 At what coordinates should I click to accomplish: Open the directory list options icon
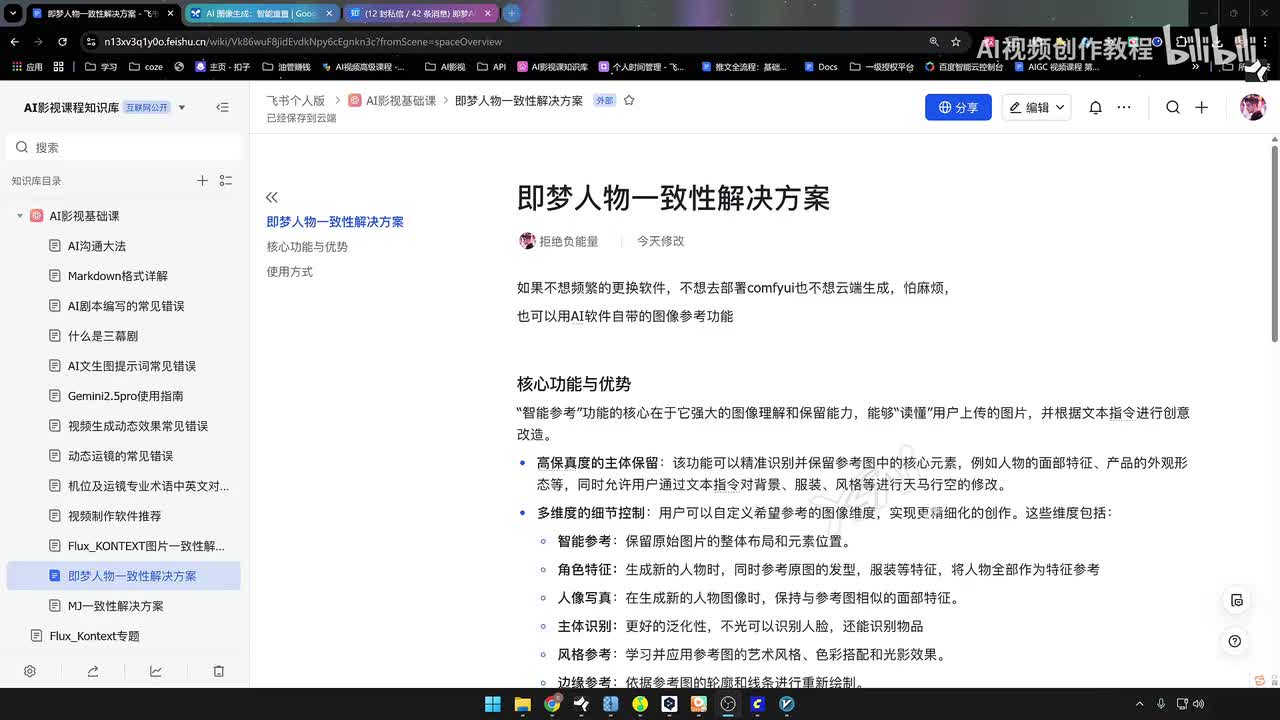pyautogui.click(x=226, y=180)
